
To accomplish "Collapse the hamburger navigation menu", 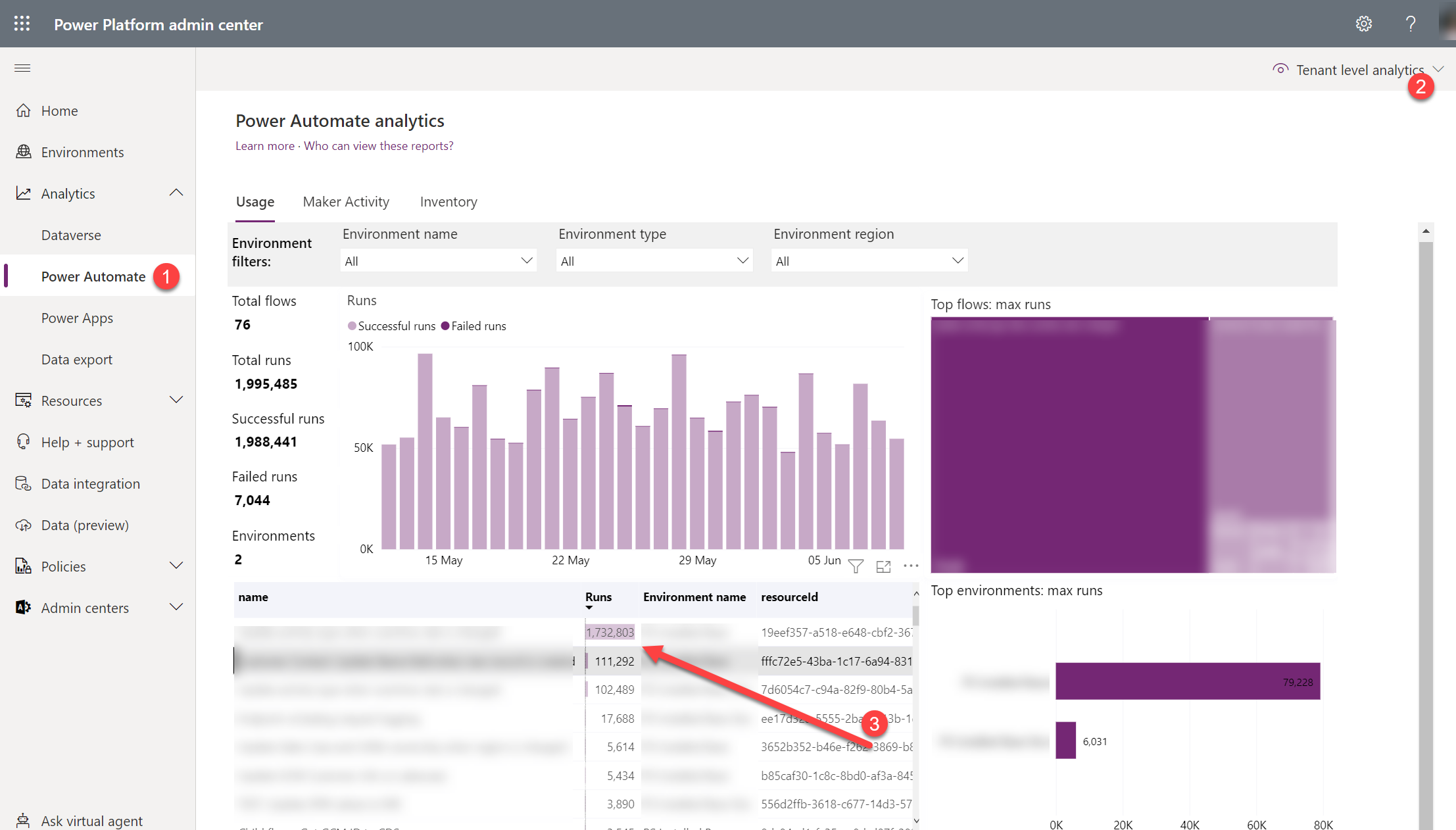I will (22, 68).
